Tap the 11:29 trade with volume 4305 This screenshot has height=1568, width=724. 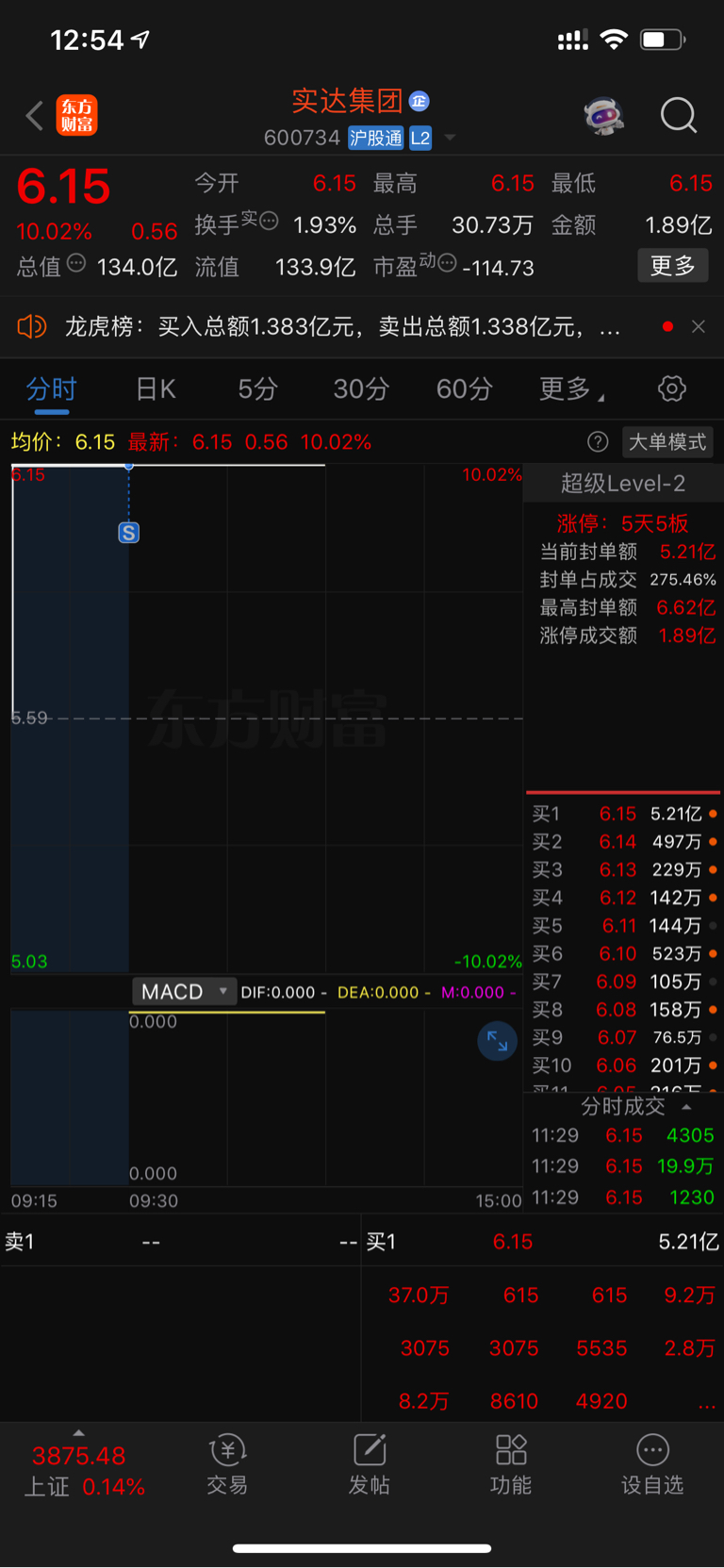(x=623, y=1135)
